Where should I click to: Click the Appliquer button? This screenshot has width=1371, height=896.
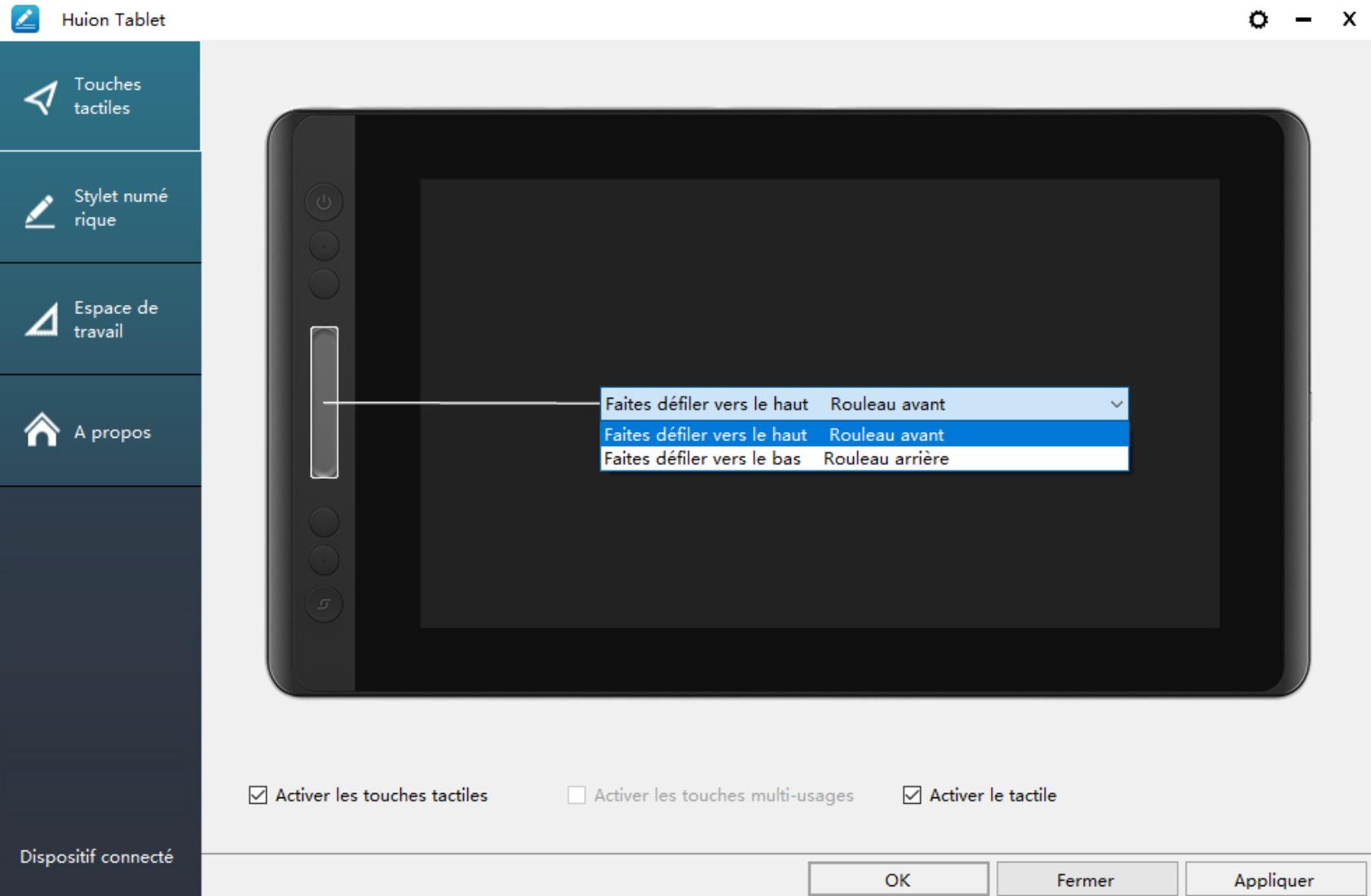(x=1274, y=880)
